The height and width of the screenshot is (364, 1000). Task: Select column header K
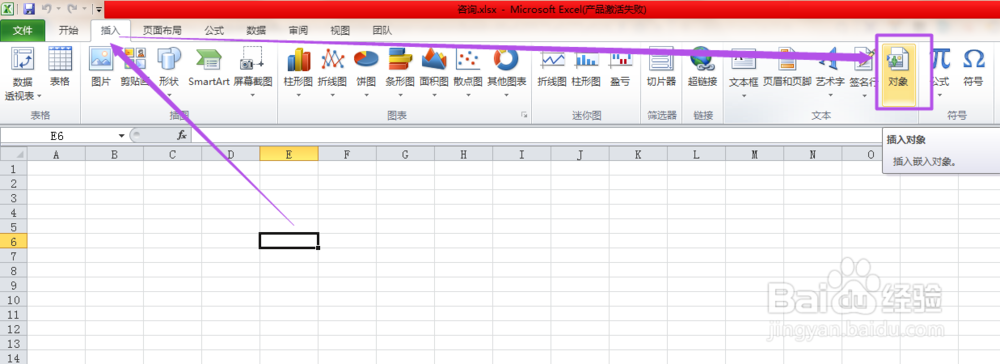coord(638,154)
